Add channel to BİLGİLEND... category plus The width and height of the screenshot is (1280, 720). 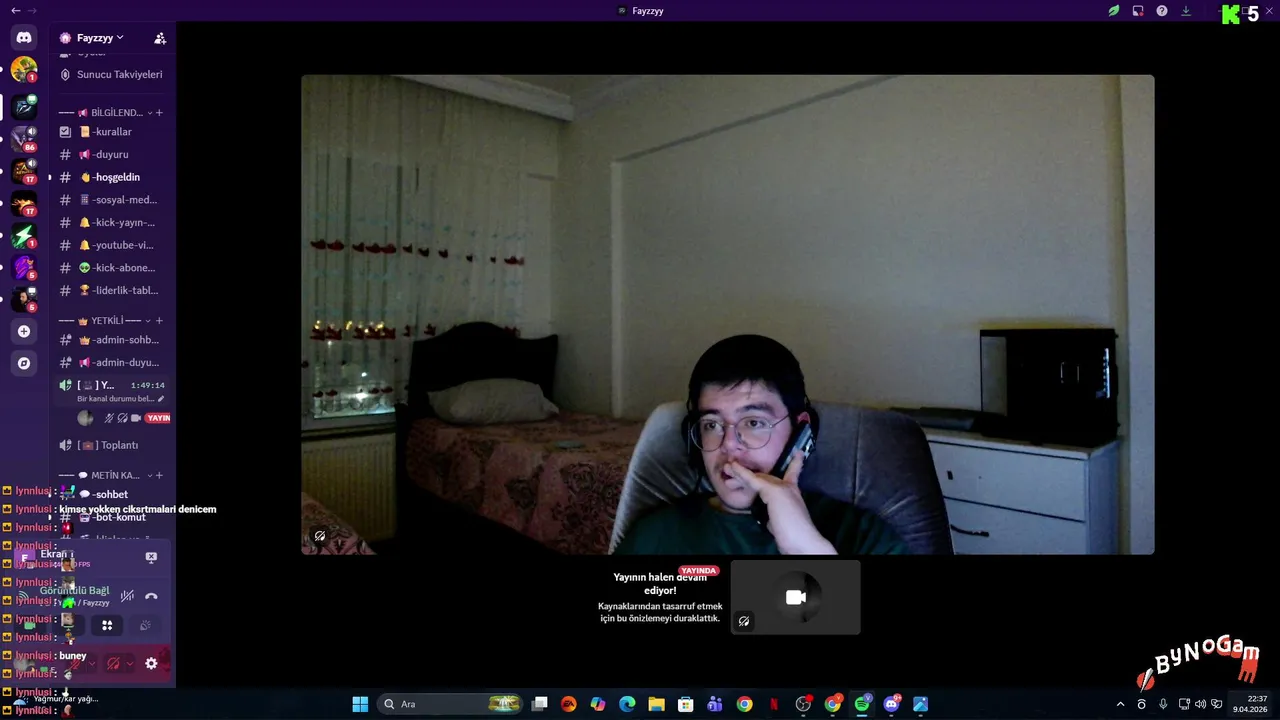pos(159,113)
